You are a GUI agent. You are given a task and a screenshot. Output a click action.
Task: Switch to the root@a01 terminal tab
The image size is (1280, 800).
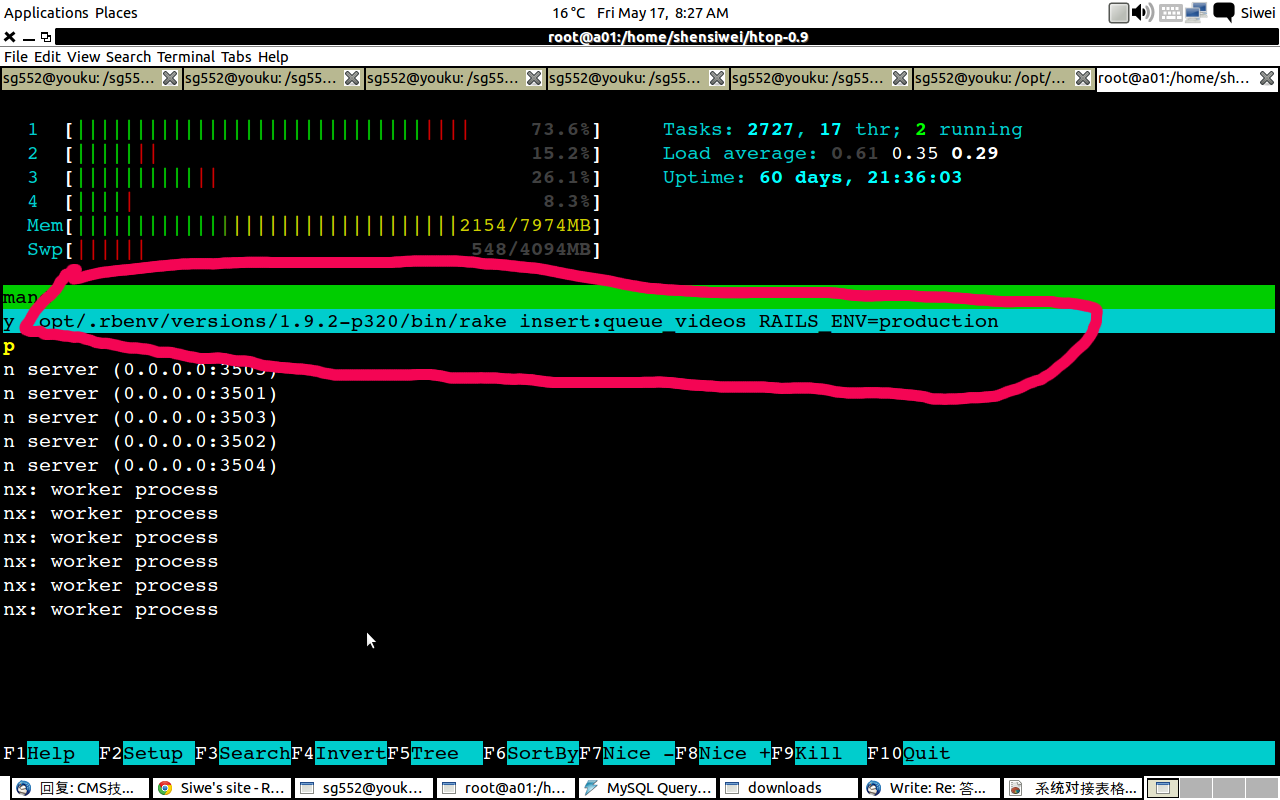[x=1180, y=77]
